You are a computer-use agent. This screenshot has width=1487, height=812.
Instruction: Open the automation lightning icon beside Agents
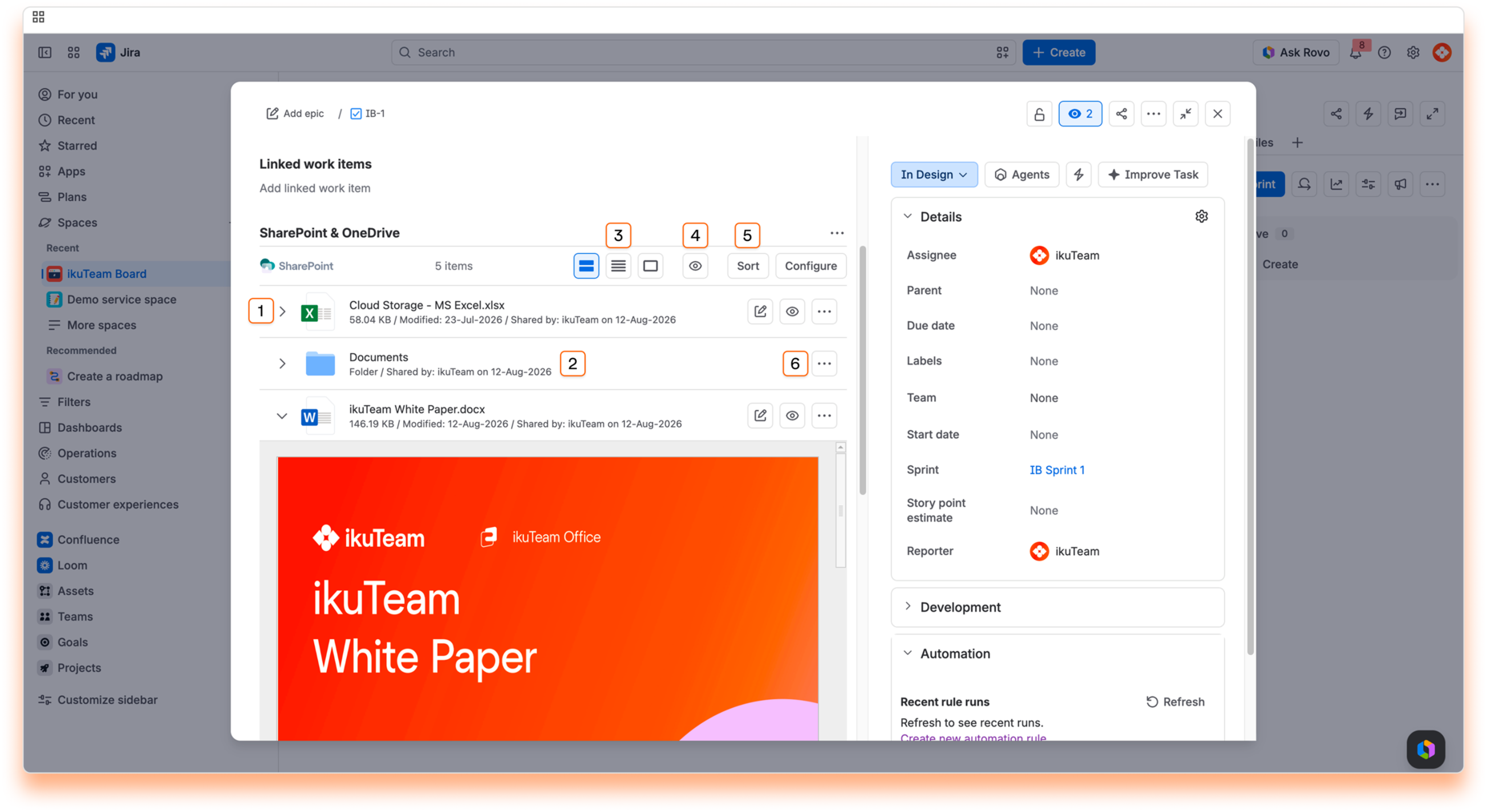pos(1079,175)
